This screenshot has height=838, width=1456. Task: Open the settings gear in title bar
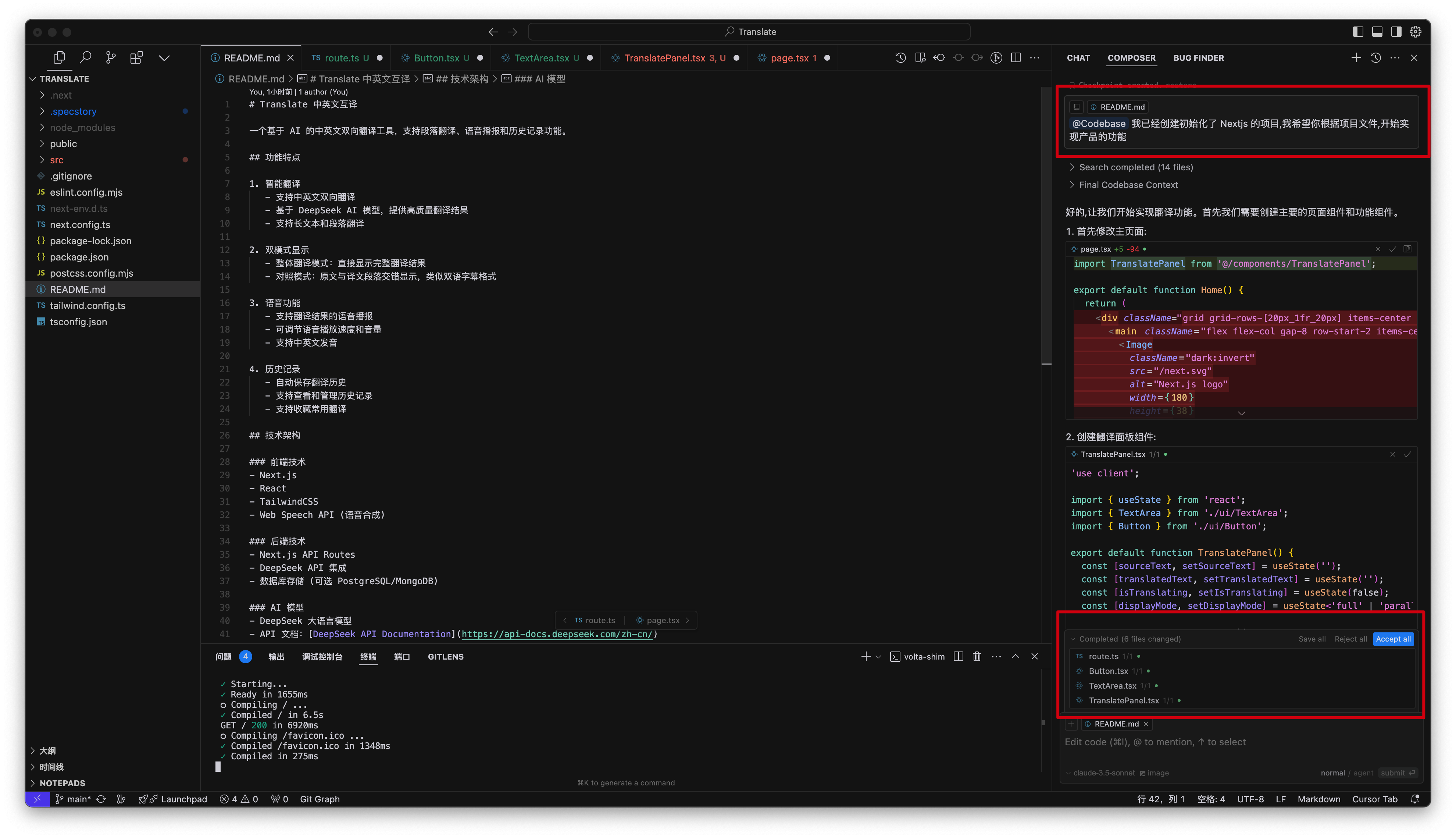(1416, 32)
